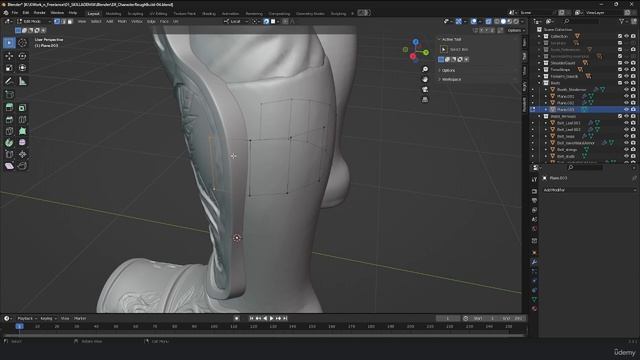640x360 pixels.
Task: Select the Add Cube tool
Action: pos(9,94)
